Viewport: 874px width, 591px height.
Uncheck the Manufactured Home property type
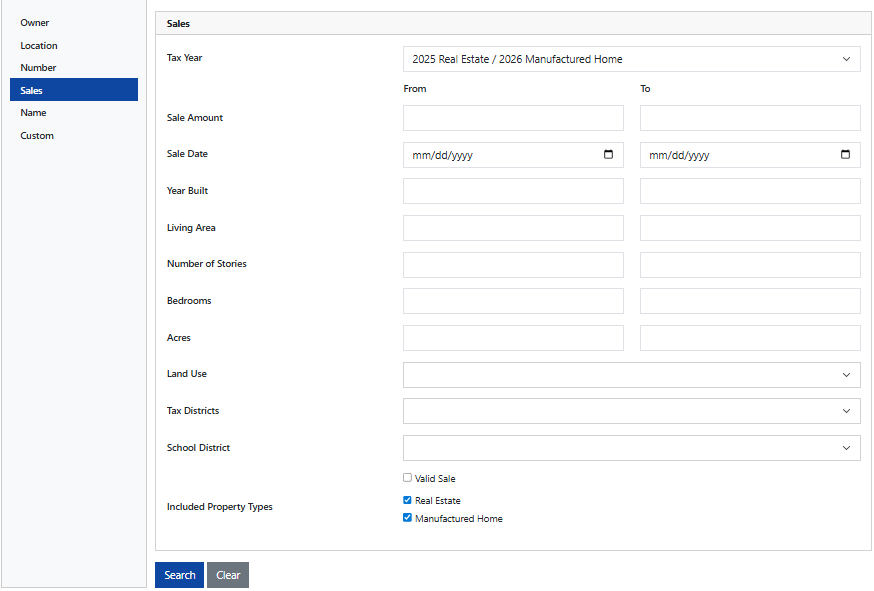click(407, 518)
